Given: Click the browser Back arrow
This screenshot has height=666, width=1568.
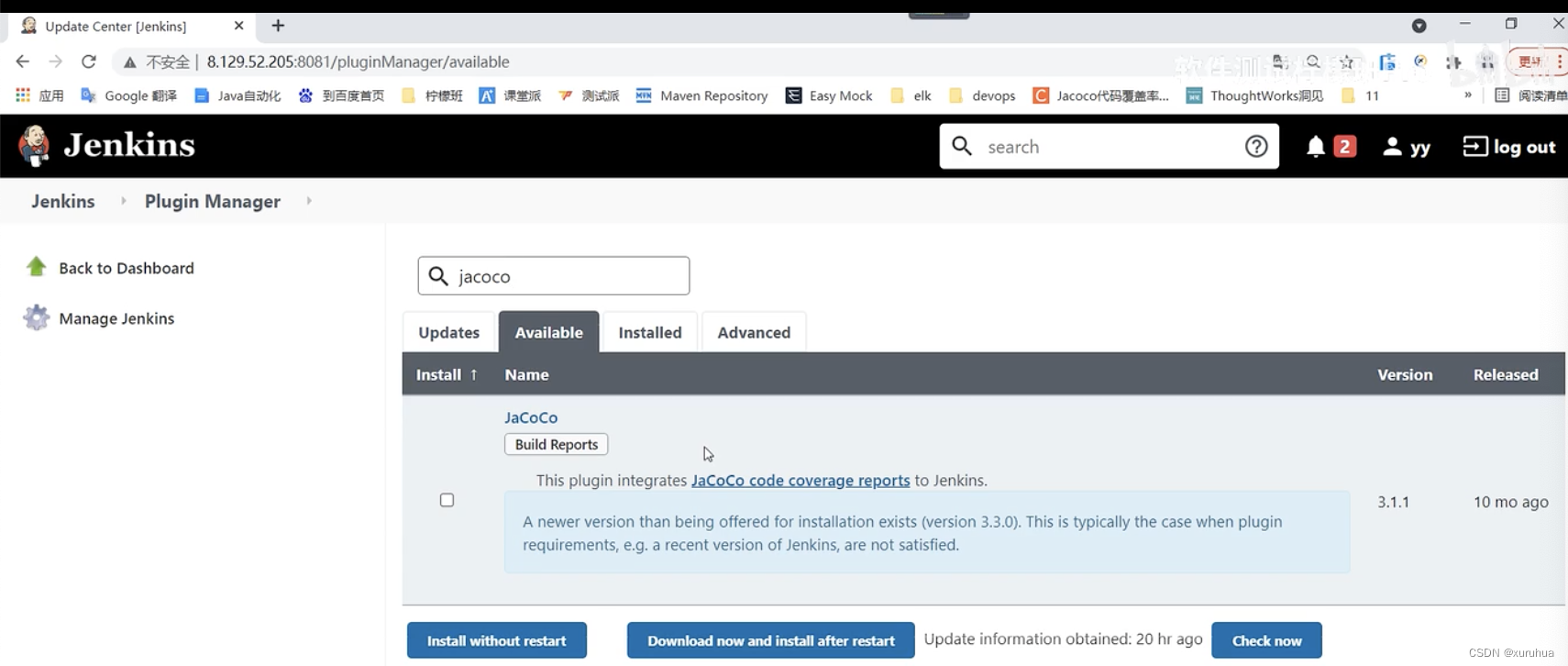Looking at the screenshot, I should [x=23, y=61].
